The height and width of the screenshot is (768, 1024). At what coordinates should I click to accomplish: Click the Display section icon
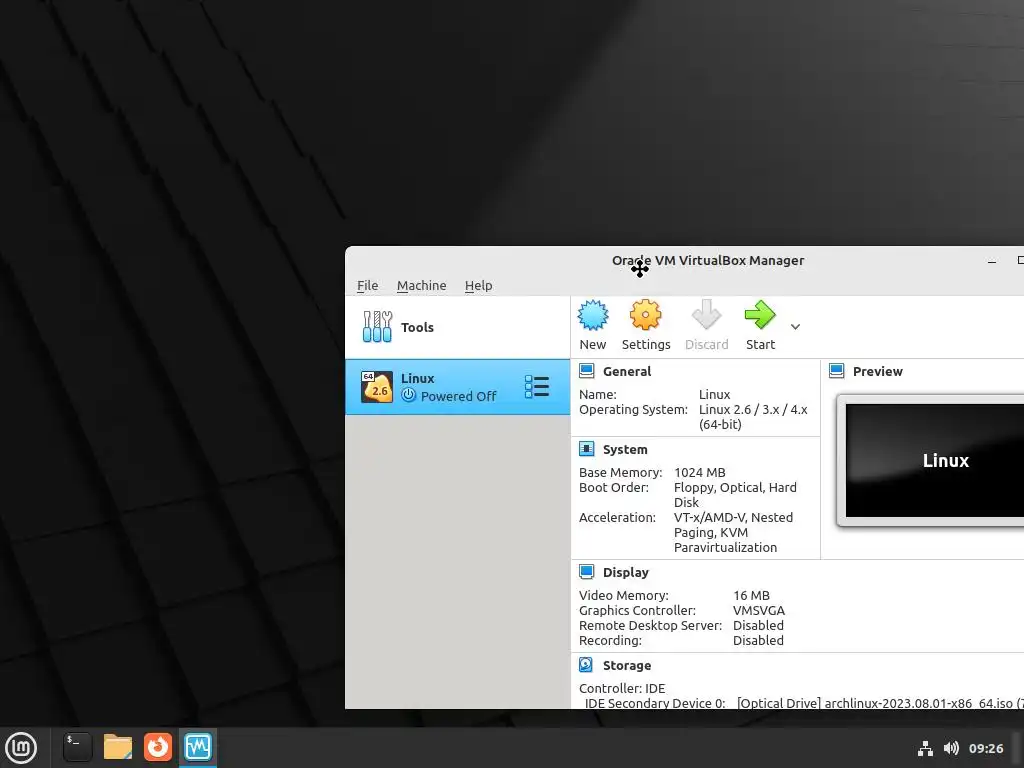coord(586,572)
